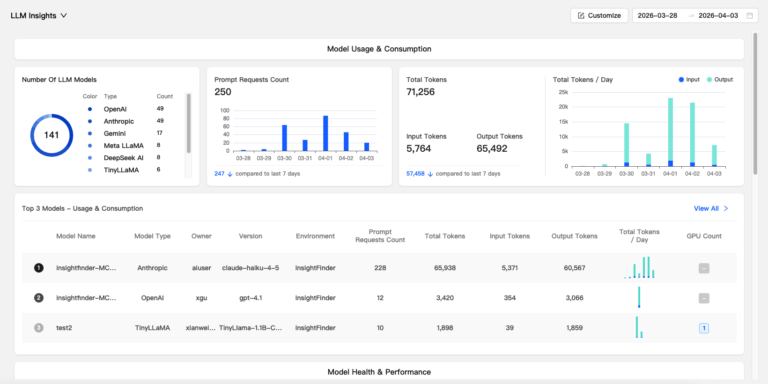This screenshot has width=768, height=384.
Task: Click Input Tokens value 5,764
Action: tap(419, 148)
